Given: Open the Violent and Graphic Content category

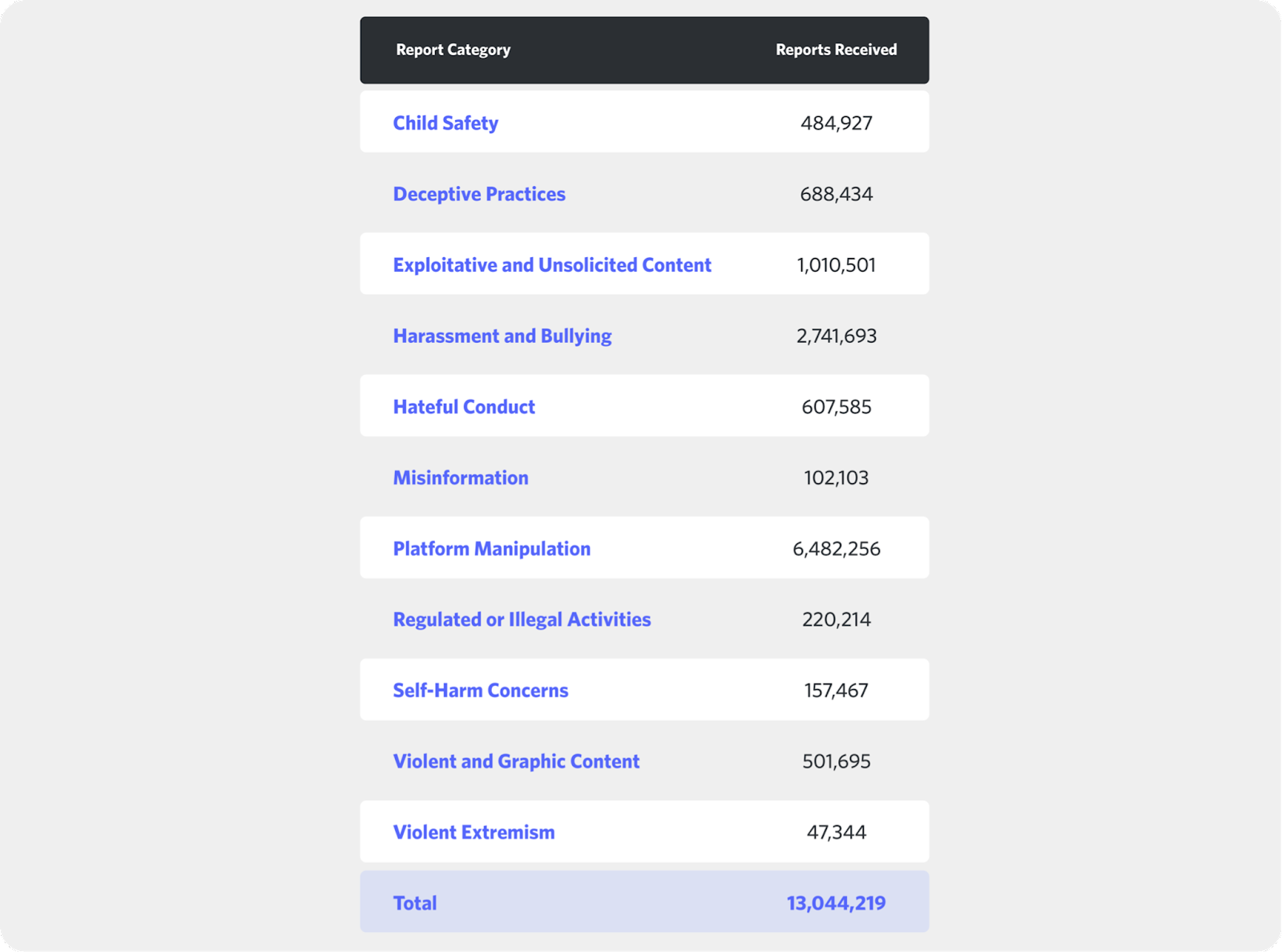Looking at the screenshot, I should 515,761.
